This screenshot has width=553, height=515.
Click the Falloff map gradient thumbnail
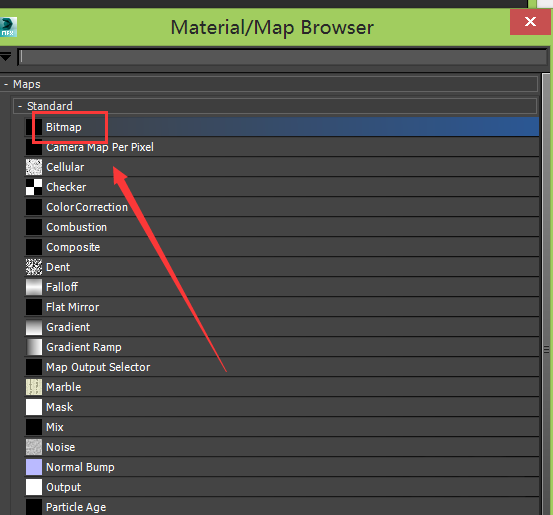[34, 287]
